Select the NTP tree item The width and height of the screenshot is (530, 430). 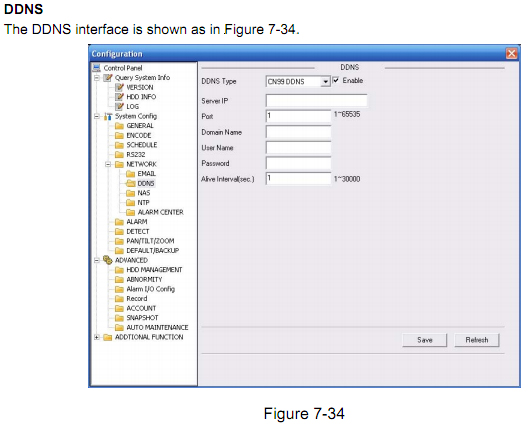tap(143, 202)
